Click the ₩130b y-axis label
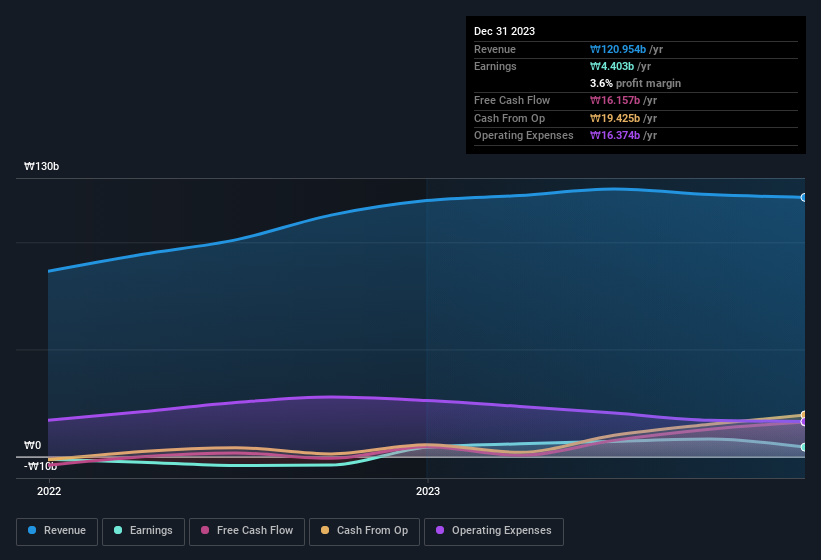 pos(41,166)
